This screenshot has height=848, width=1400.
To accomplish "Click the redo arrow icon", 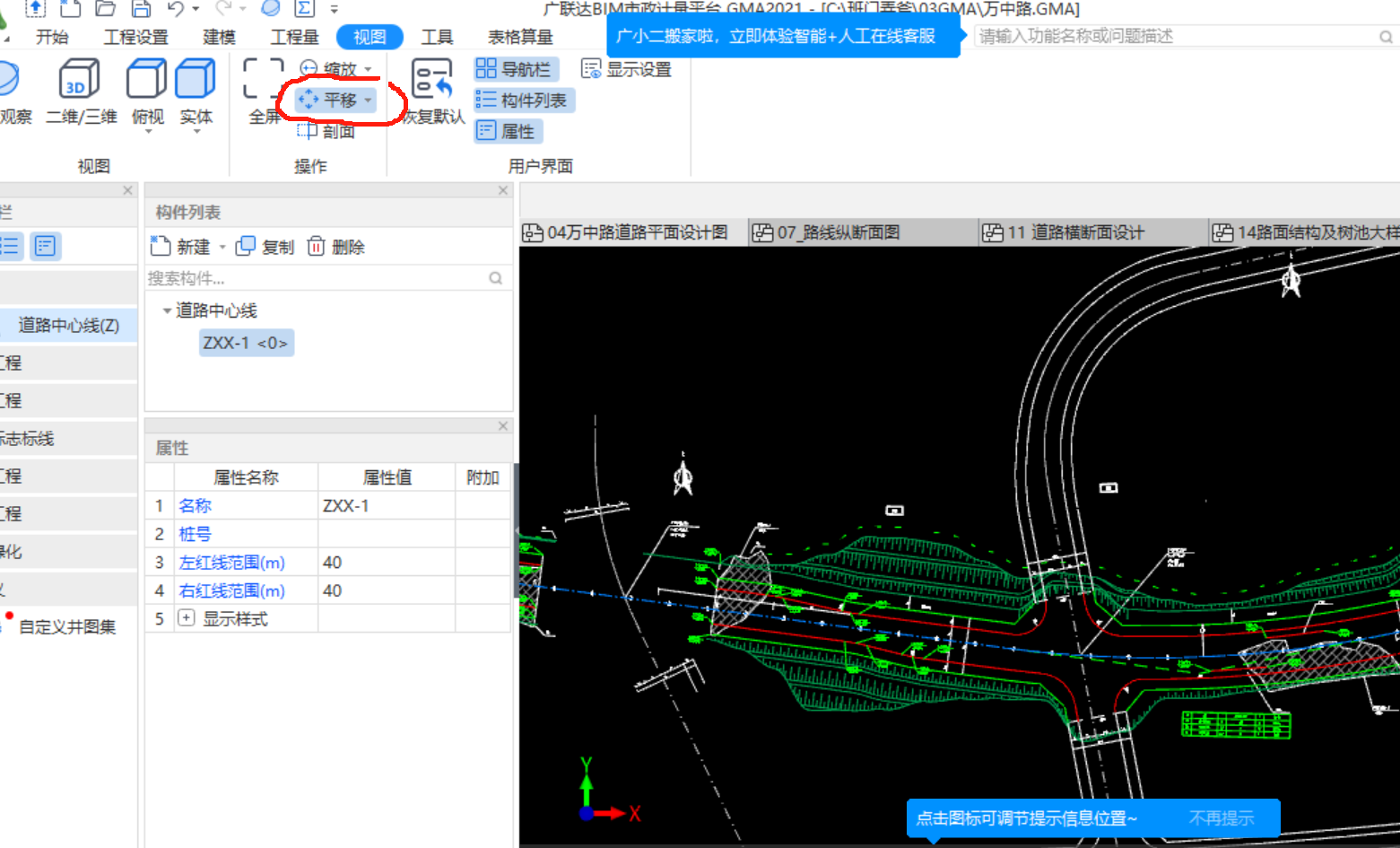I will tap(223, 8).
